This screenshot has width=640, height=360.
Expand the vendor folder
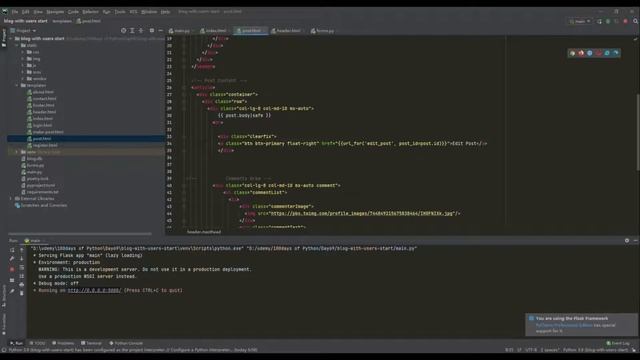[22, 78]
